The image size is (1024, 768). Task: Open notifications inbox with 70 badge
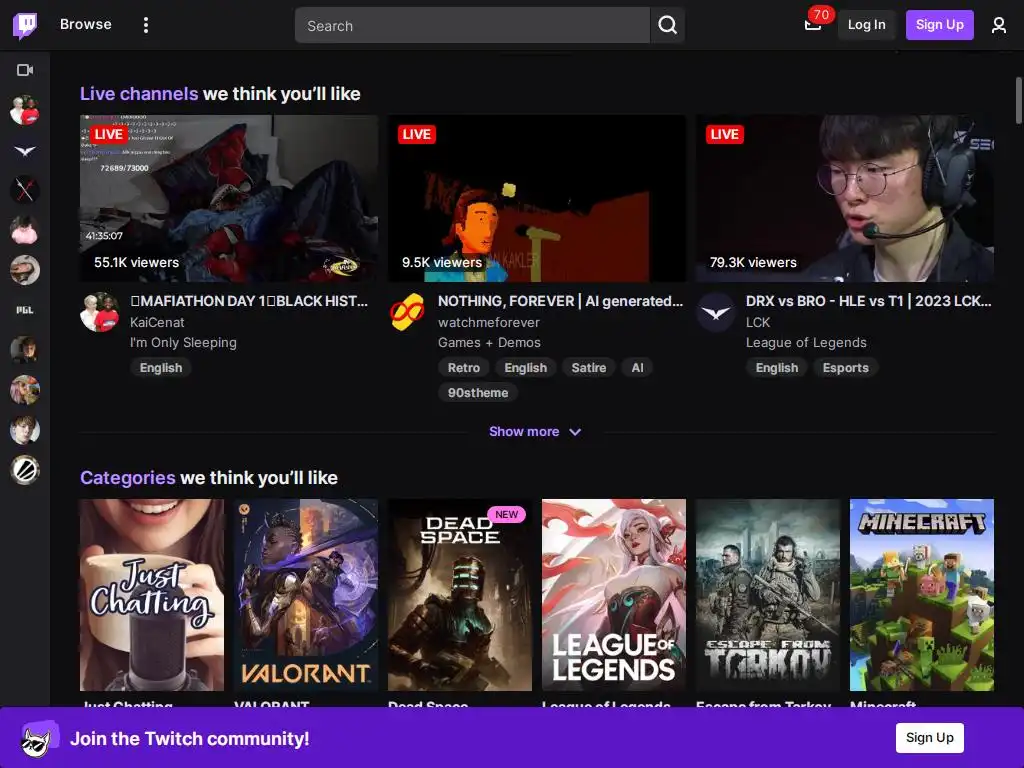(814, 25)
